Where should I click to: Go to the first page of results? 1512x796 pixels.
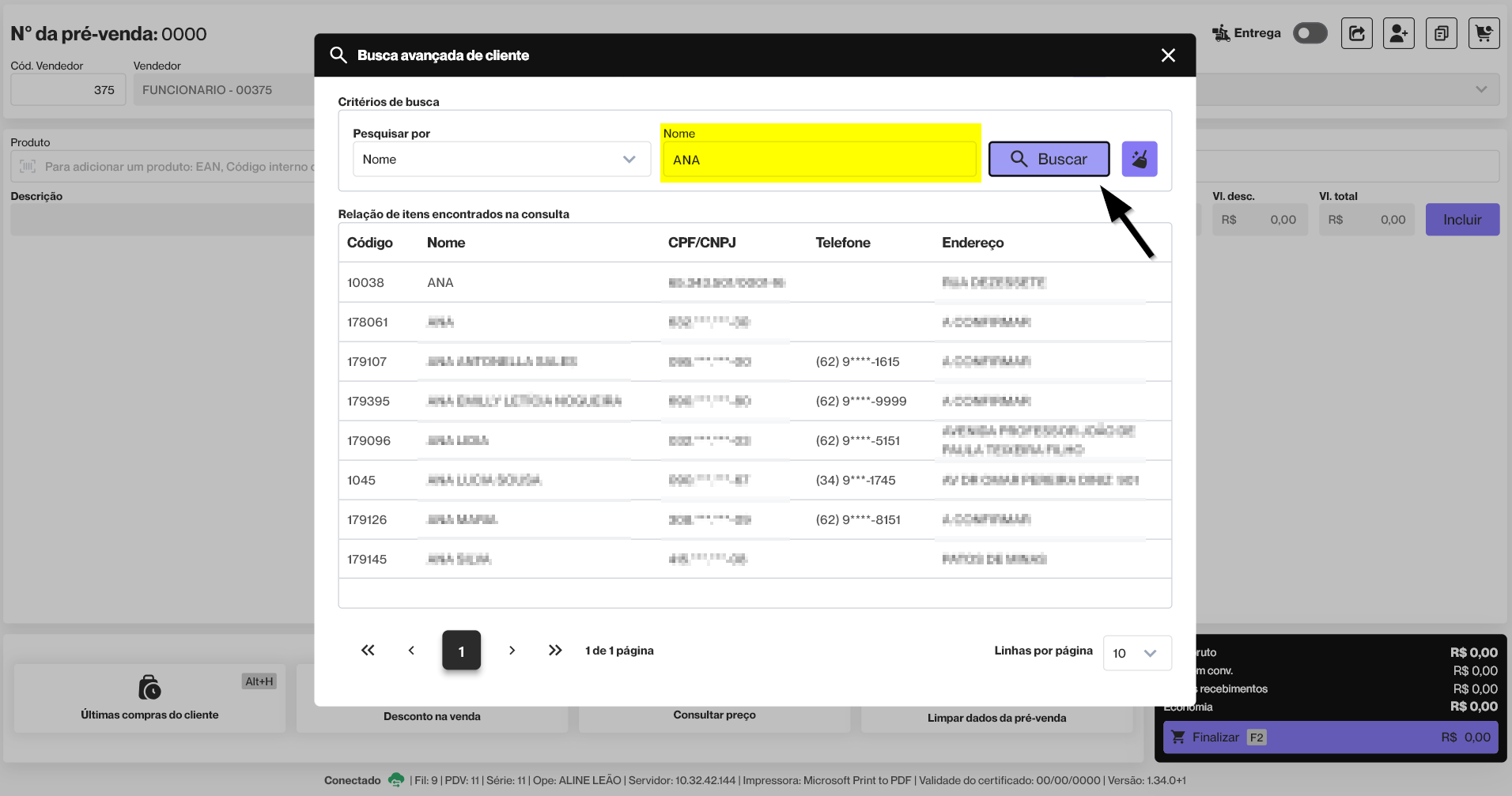(368, 650)
